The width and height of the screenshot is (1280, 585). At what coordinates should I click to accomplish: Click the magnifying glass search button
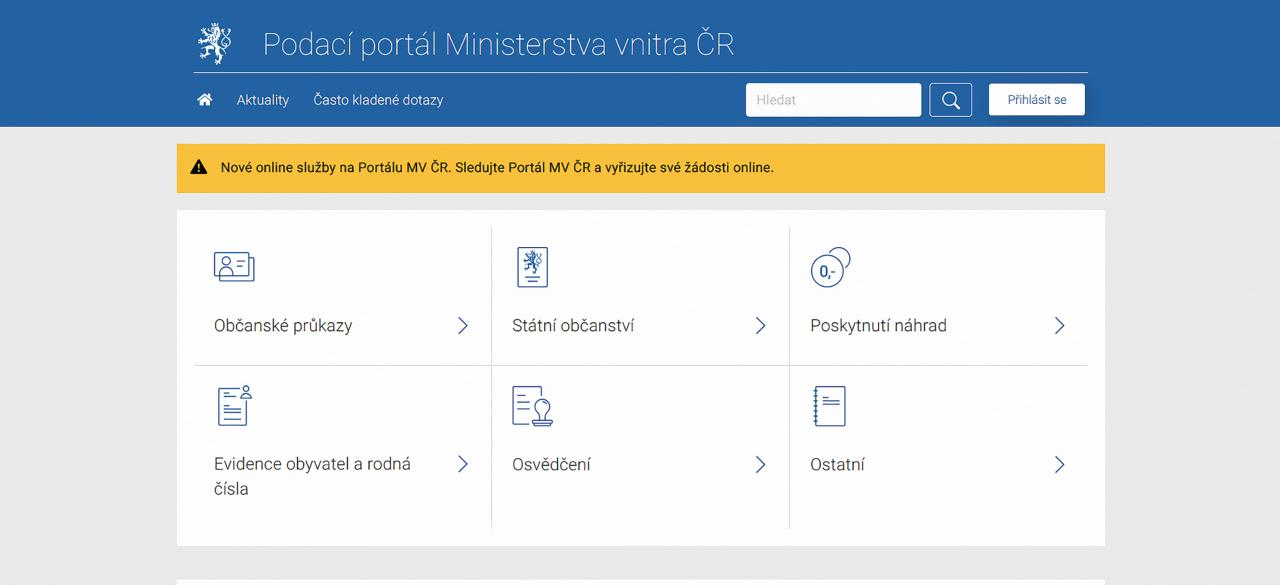(950, 100)
